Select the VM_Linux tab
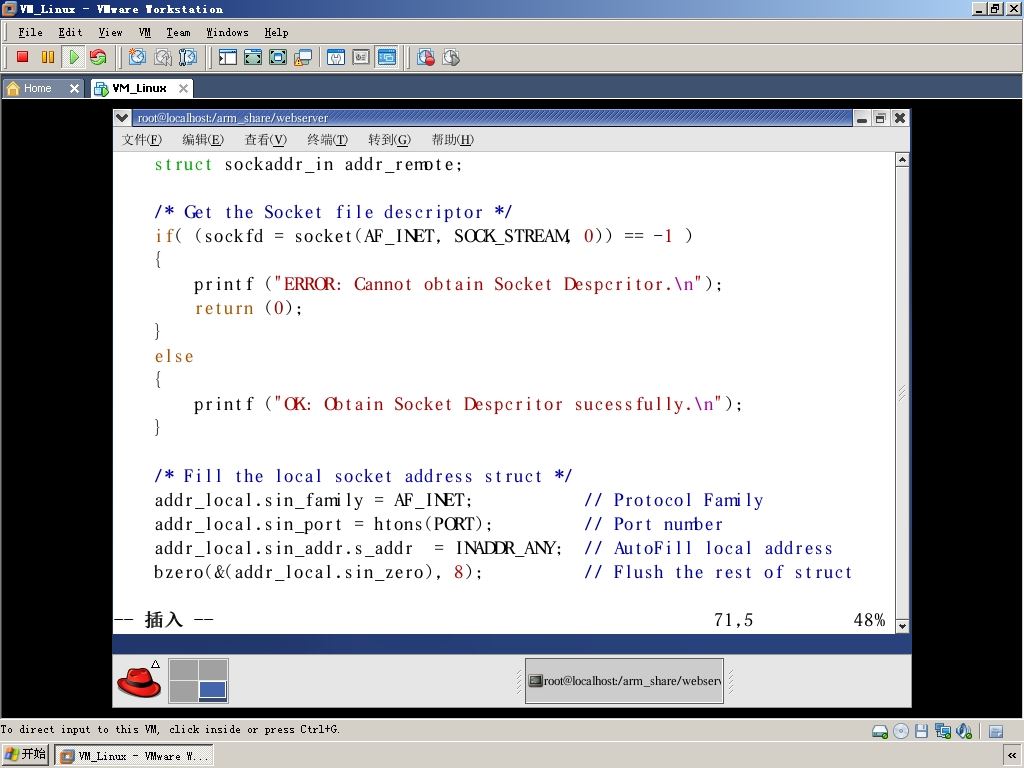Screen dimensions: 1024x768 [139, 88]
